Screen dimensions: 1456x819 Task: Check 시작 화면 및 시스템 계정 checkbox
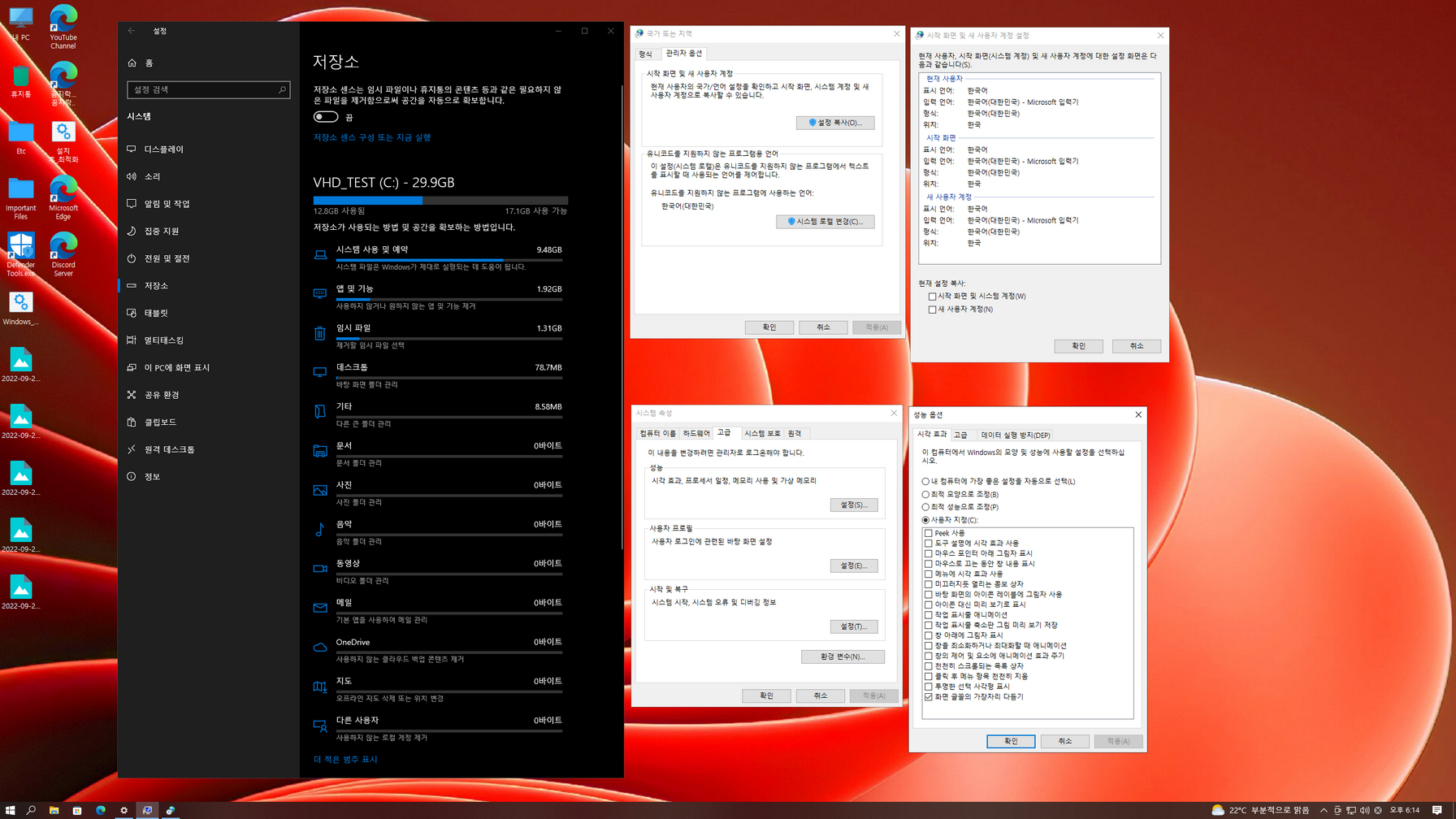click(932, 297)
